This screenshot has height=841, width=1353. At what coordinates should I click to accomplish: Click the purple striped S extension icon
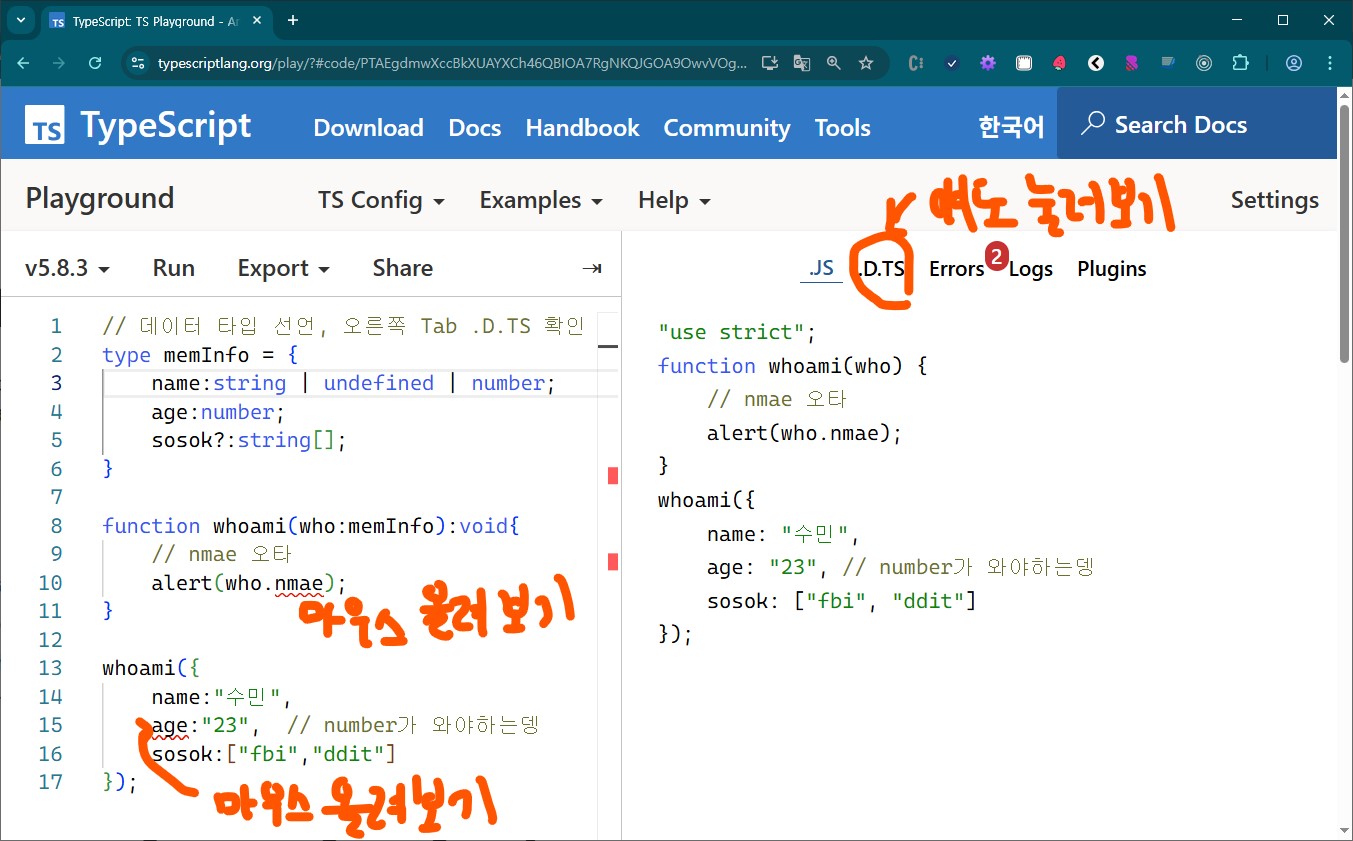[1132, 63]
